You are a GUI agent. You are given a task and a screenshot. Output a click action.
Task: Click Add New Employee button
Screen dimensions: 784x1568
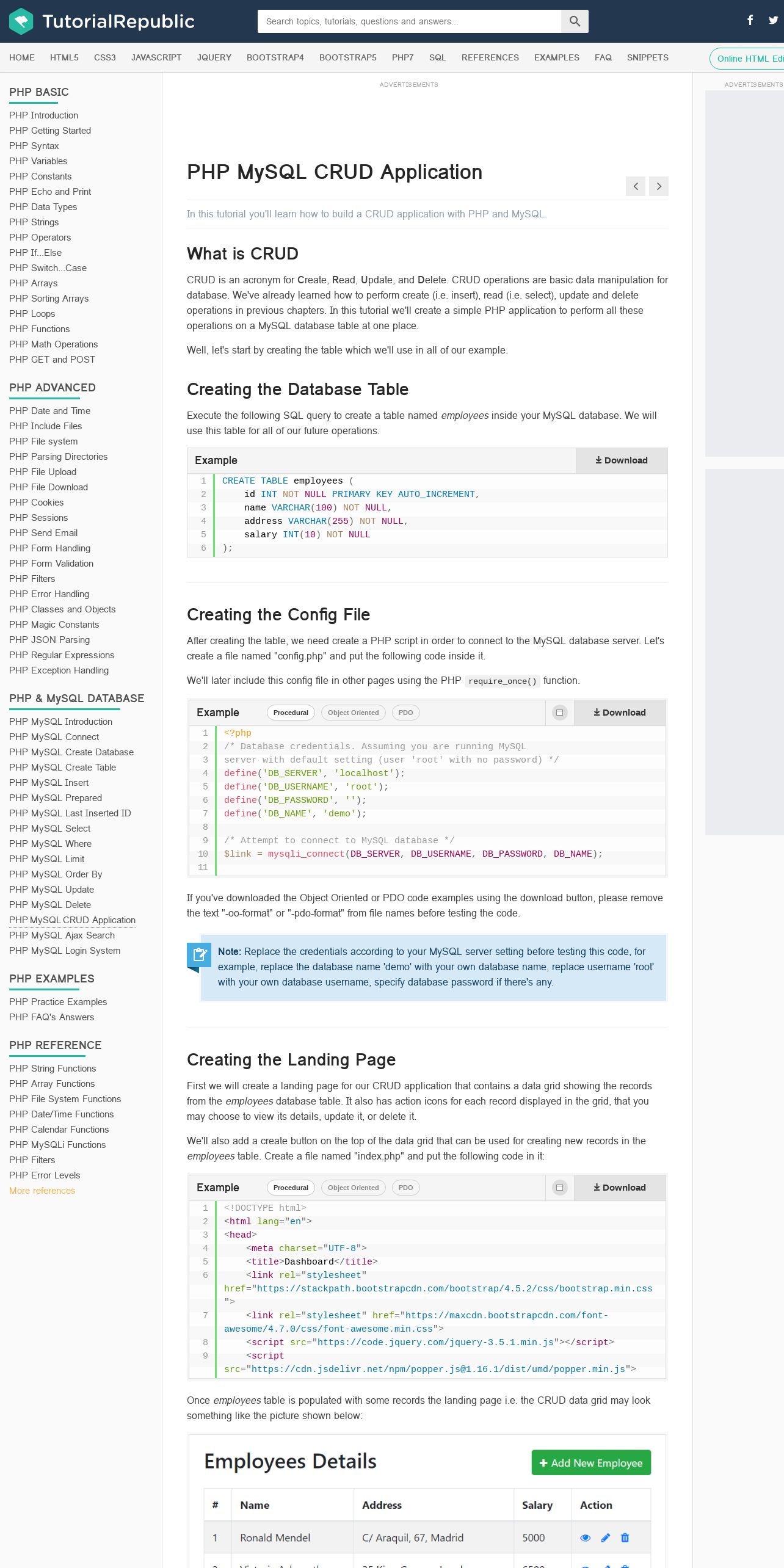(591, 1463)
